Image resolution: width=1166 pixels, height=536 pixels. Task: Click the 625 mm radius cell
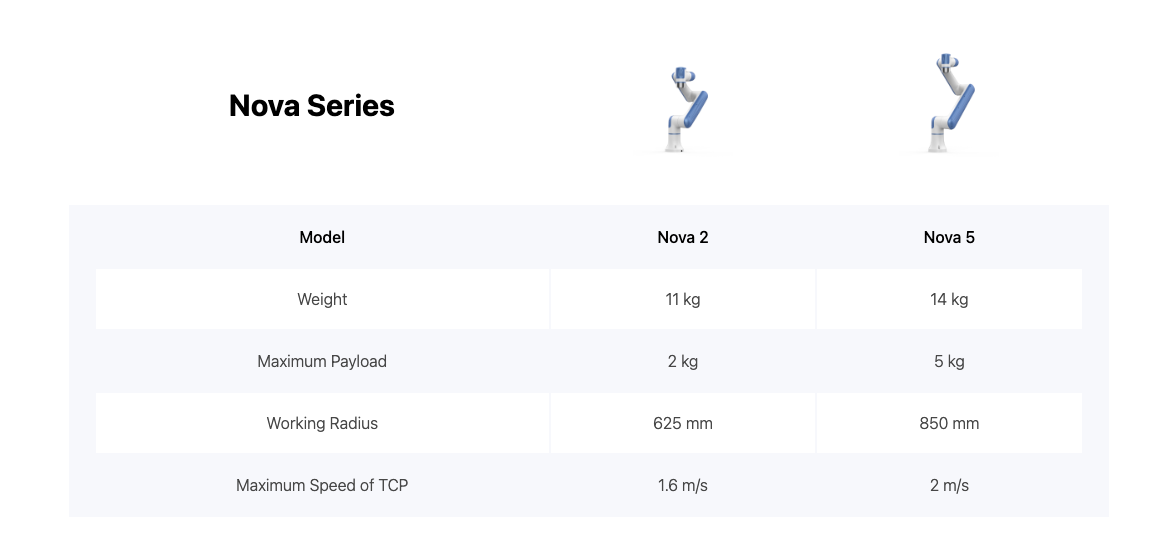(683, 423)
